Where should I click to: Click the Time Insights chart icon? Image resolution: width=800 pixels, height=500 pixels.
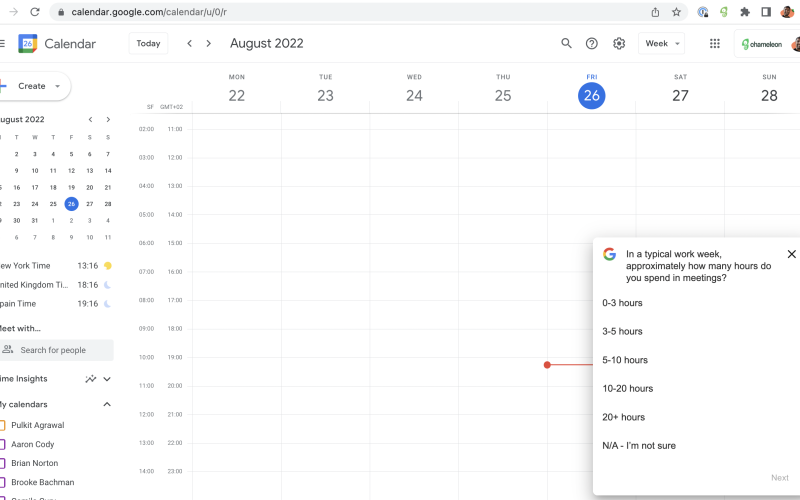(x=91, y=379)
